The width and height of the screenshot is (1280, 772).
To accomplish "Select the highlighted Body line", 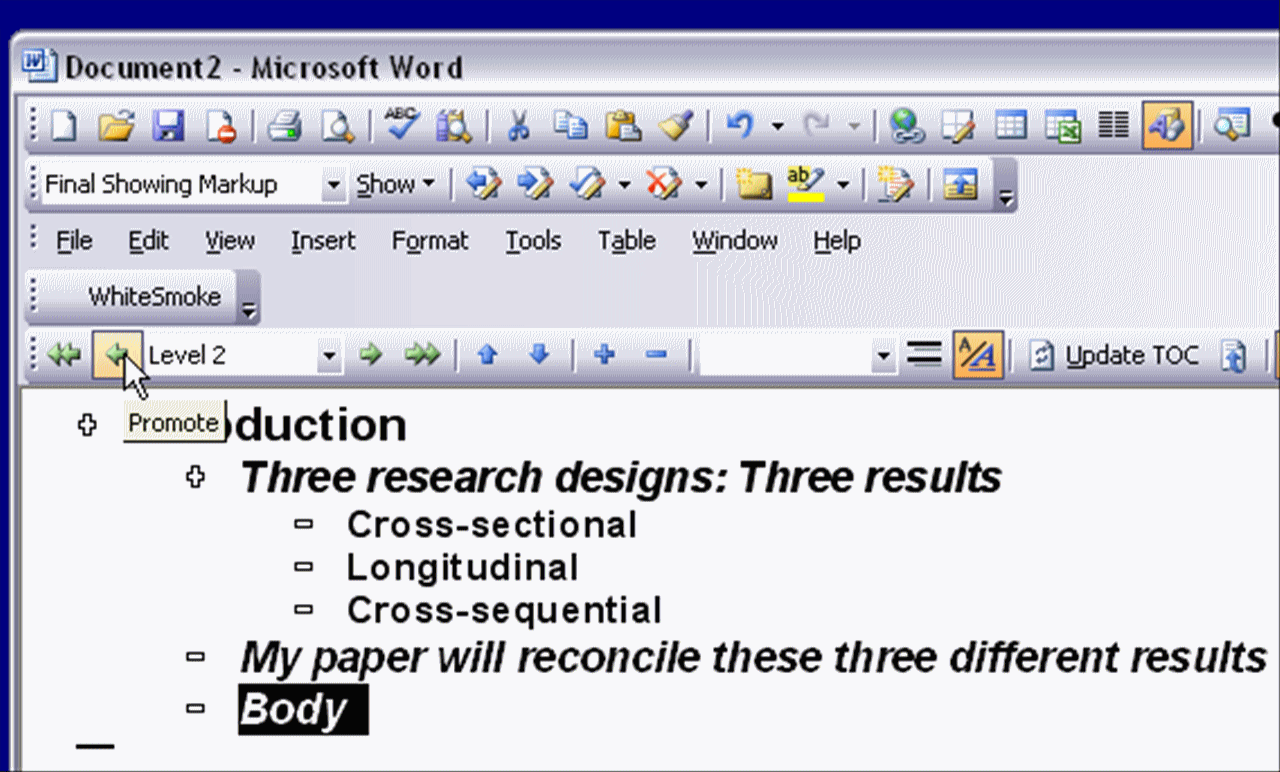I will point(303,709).
